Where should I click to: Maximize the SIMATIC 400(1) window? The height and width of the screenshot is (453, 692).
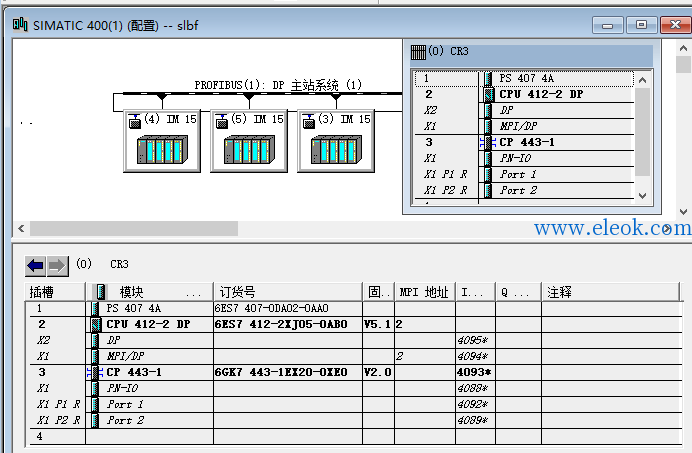click(641, 25)
